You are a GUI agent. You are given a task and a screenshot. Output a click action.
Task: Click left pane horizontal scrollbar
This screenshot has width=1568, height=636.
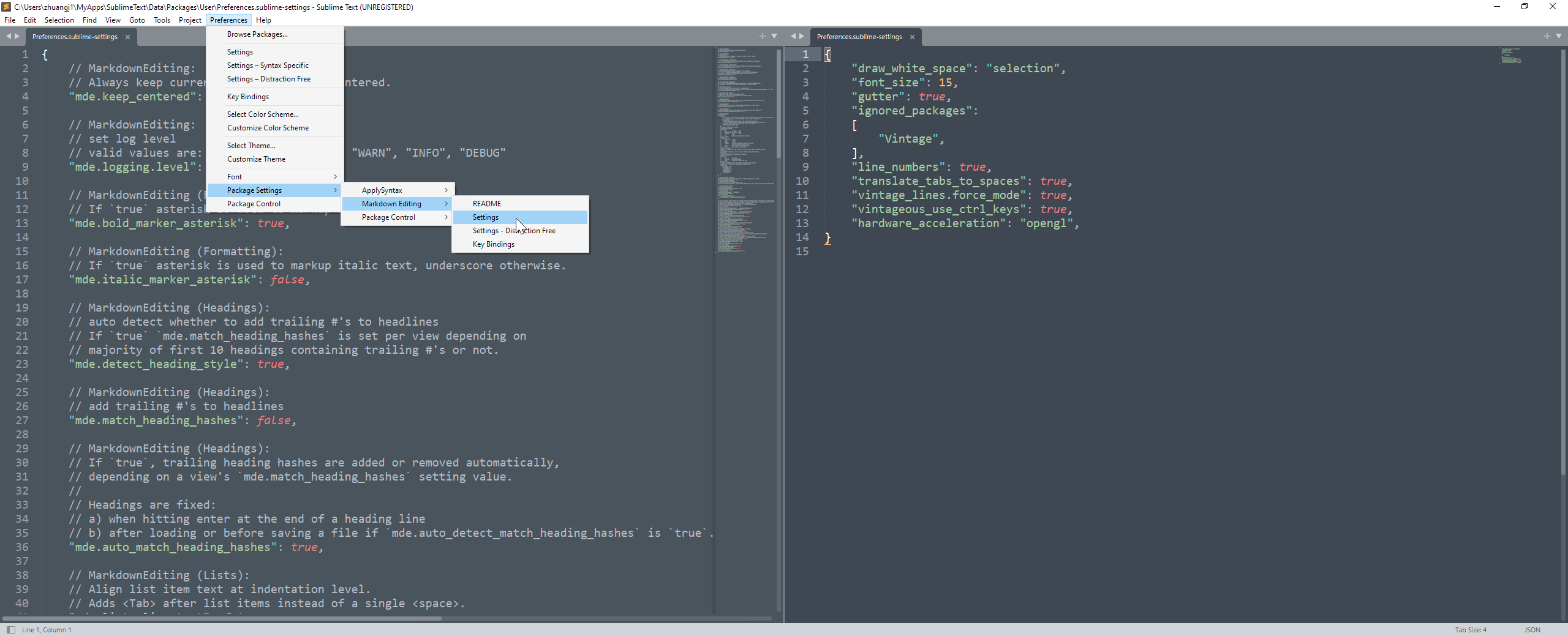(222, 618)
